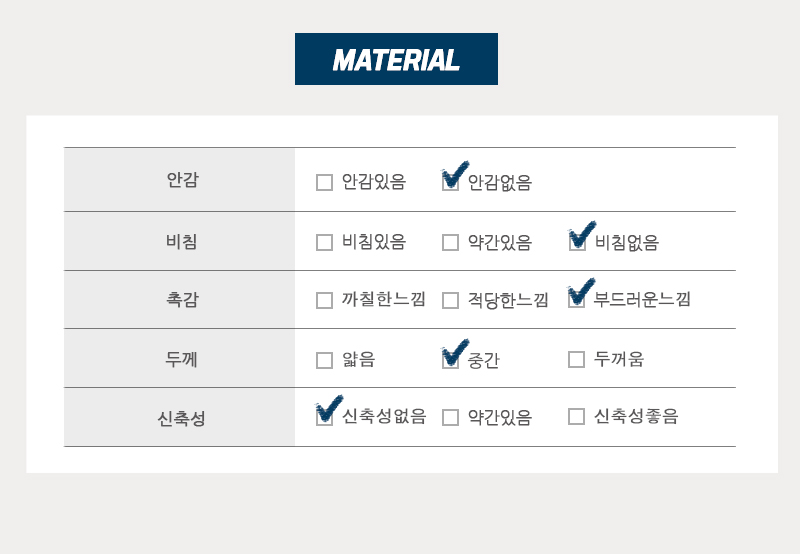Viewport: 800px width, 554px height.
Task: Click the 비침 row label
Action: pos(182,241)
